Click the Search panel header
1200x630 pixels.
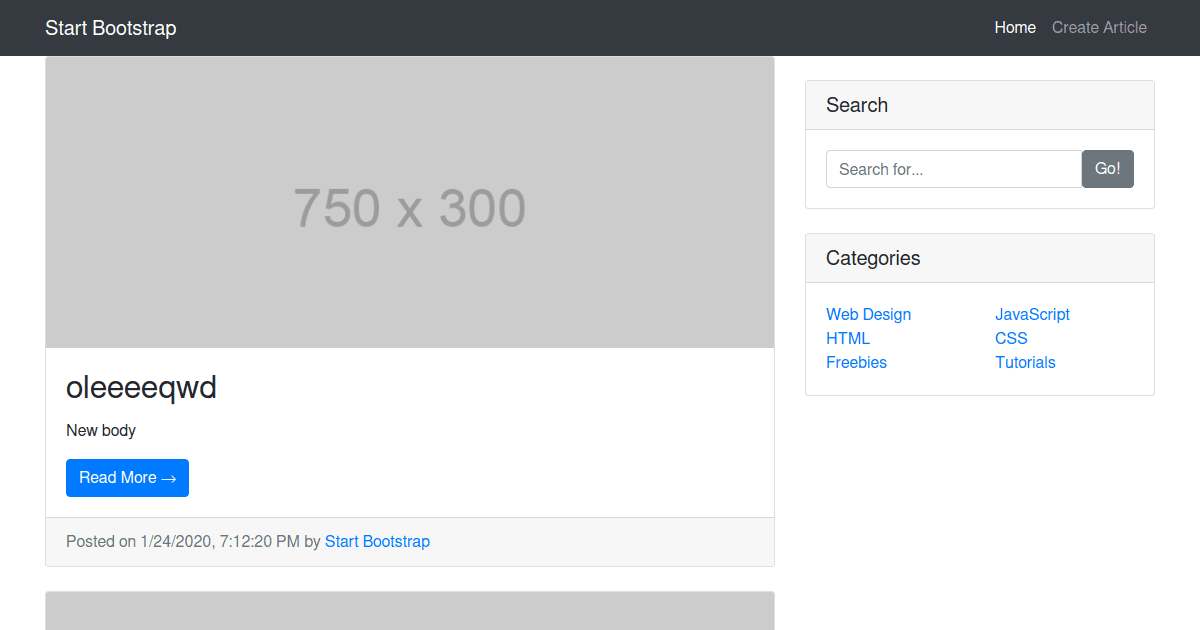click(x=857, y=104)
